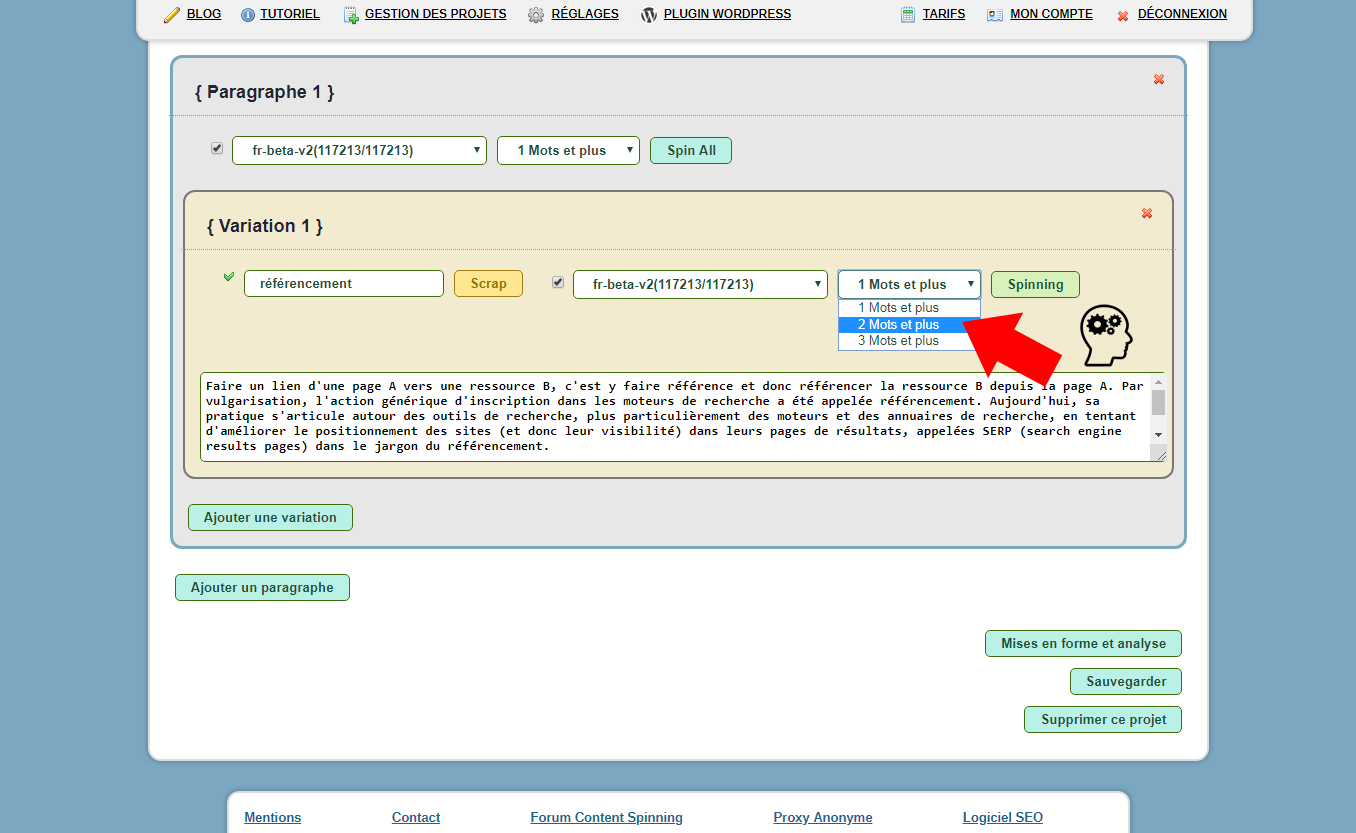Open MON COMPTE page
The height and width of the screenshot is (833, 1356).
1051,14
